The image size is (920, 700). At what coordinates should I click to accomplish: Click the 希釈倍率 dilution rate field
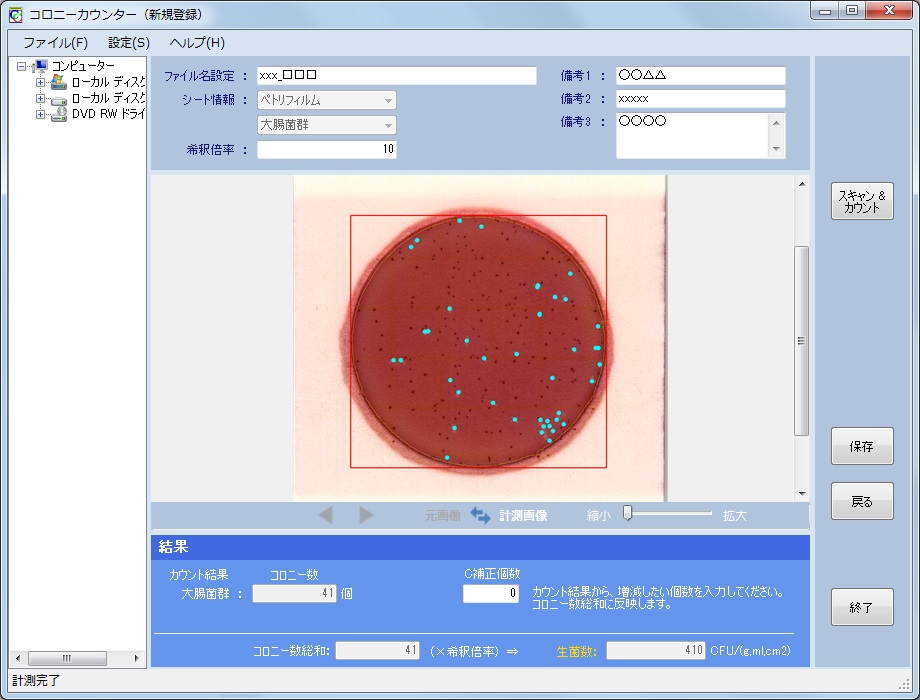tap(326, 150)
